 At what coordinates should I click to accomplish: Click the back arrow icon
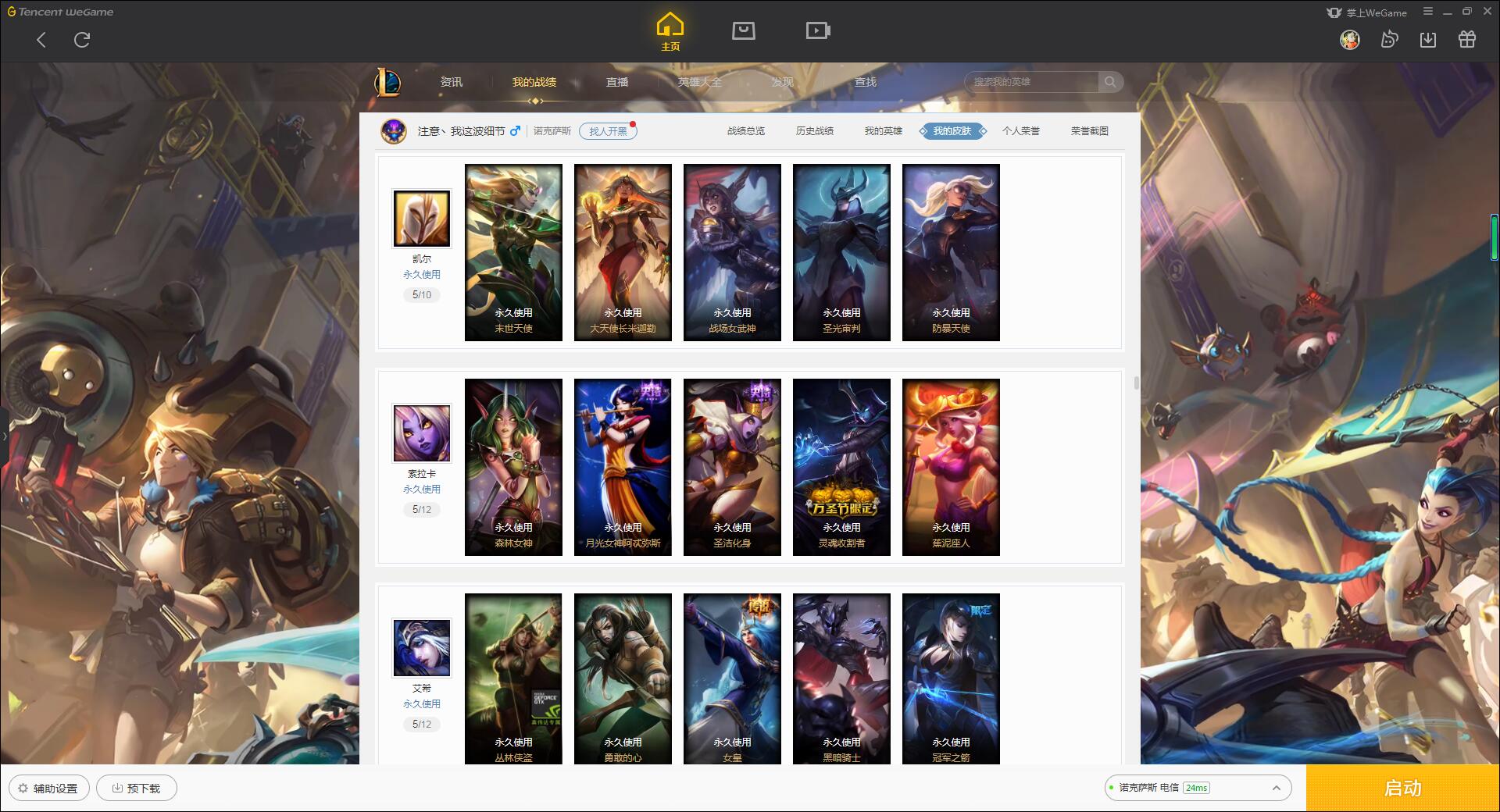pyautogui.click(x=41, y=40)
